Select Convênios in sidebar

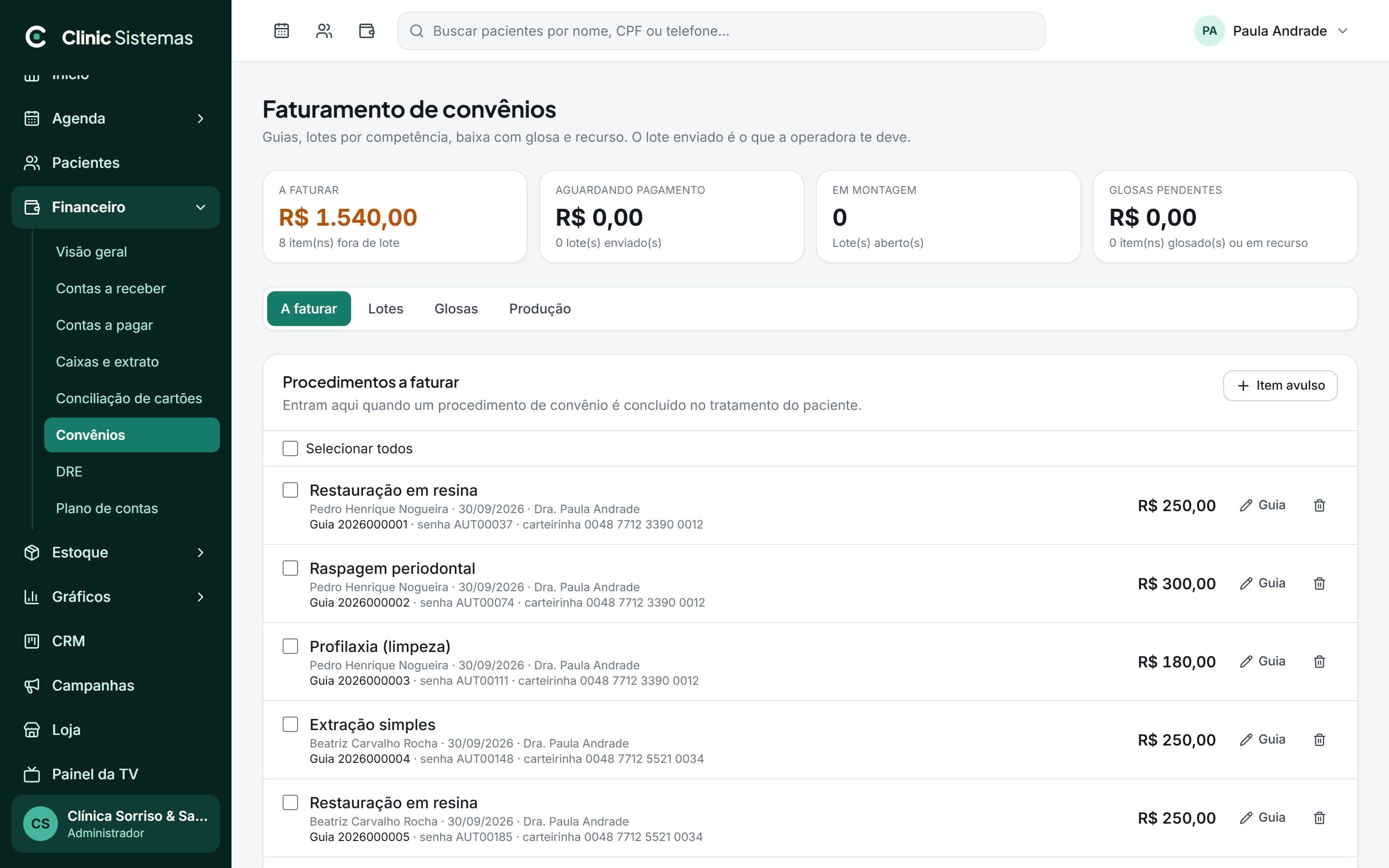(132, 435)
